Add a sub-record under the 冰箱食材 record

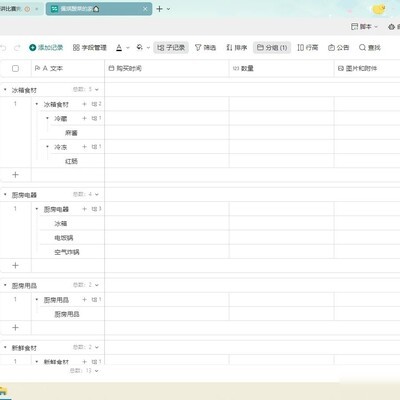pos(84,104)
